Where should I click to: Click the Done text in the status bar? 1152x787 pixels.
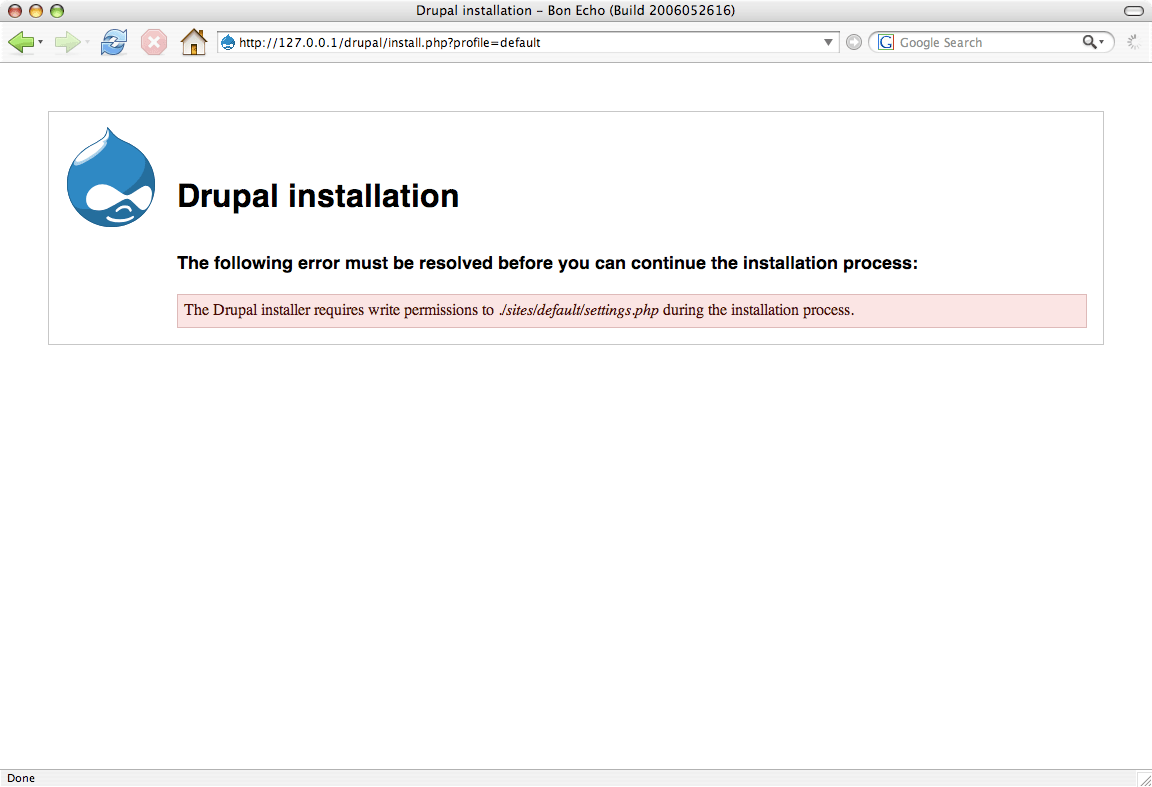click(21, 777)
